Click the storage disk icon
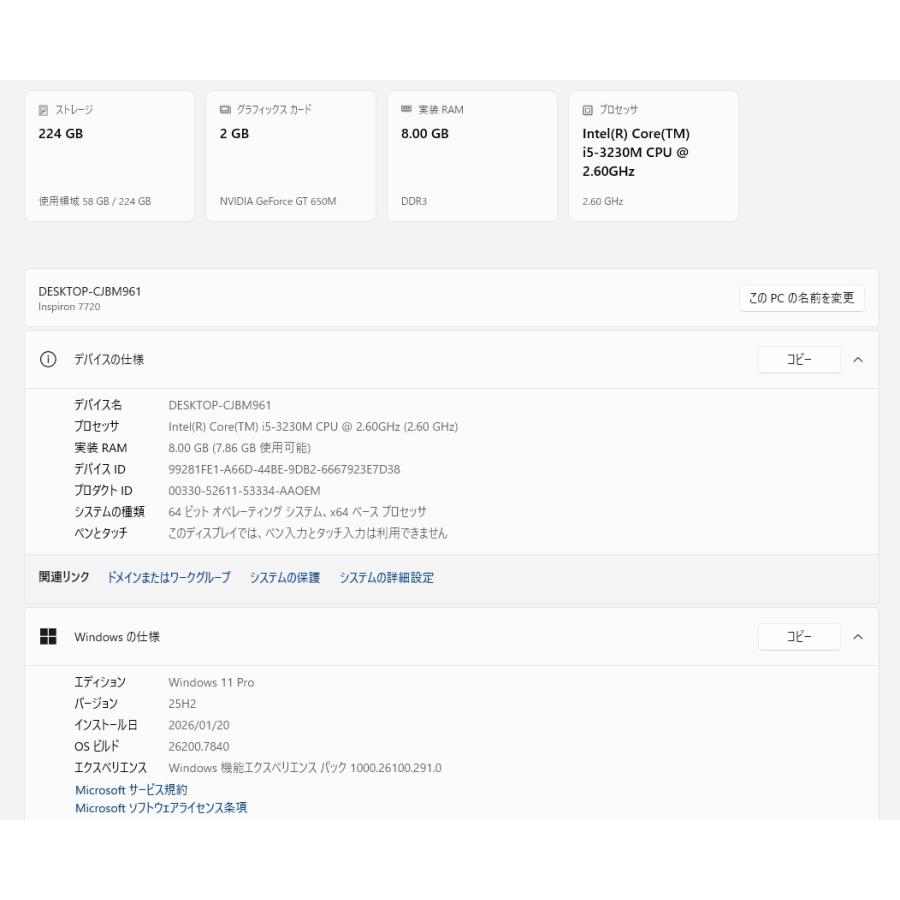 pyautogui.click(x=43, y=110)
